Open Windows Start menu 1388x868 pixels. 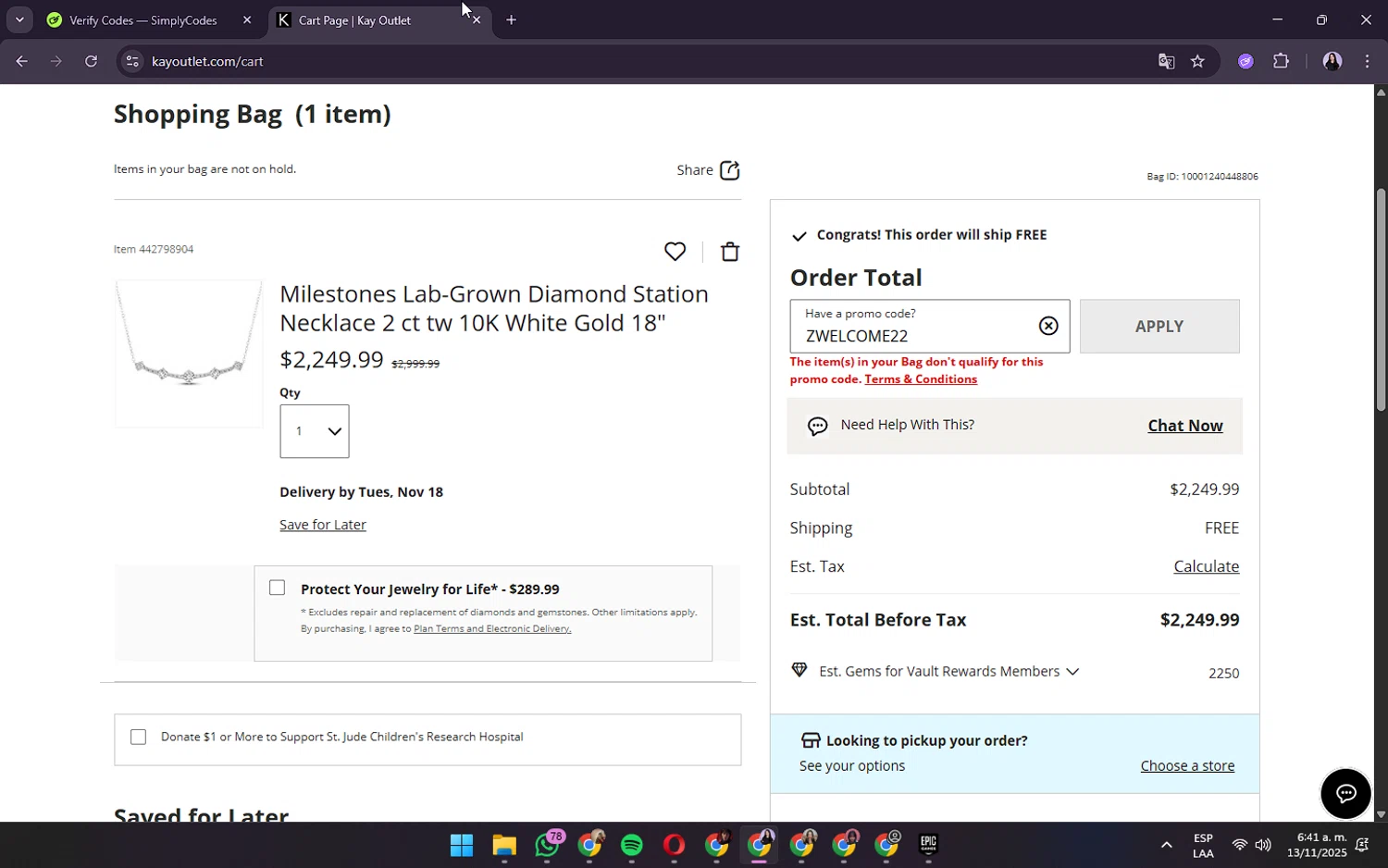click(461, 845)
